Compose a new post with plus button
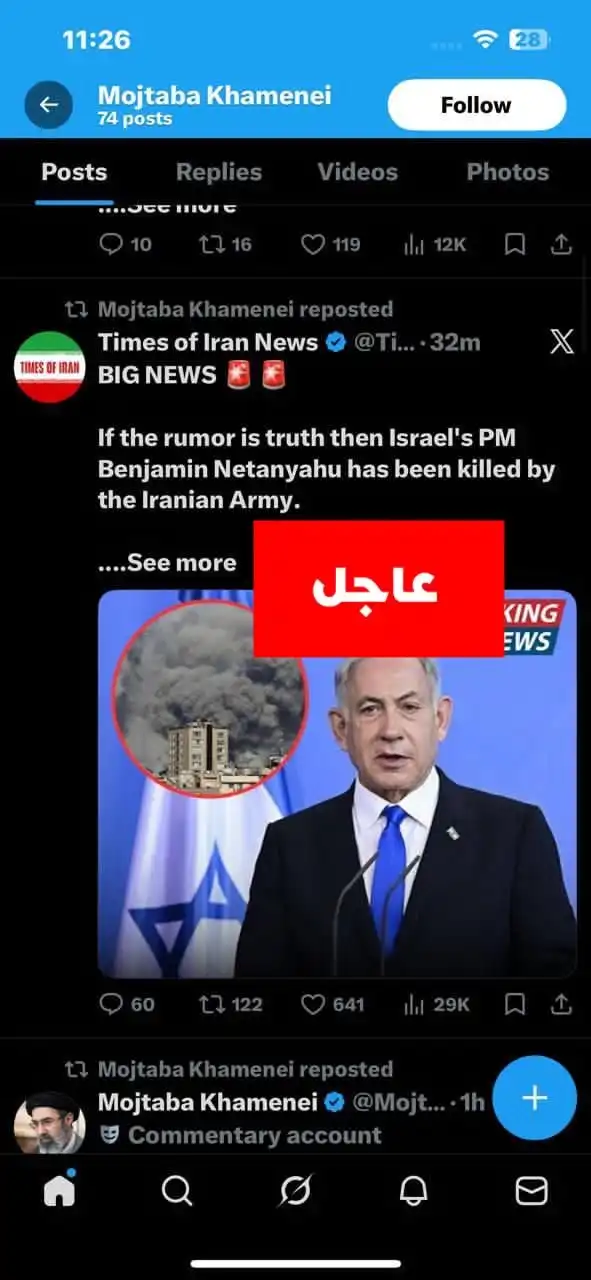Screen dimensions: 591x1280 (535, 1098)
